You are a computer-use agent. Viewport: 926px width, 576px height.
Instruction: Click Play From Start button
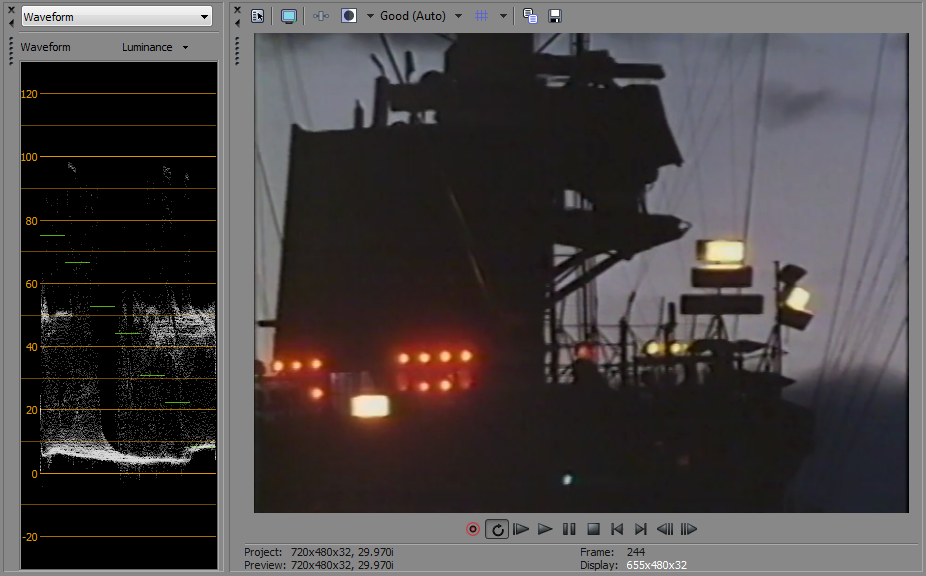coord(521,529)
